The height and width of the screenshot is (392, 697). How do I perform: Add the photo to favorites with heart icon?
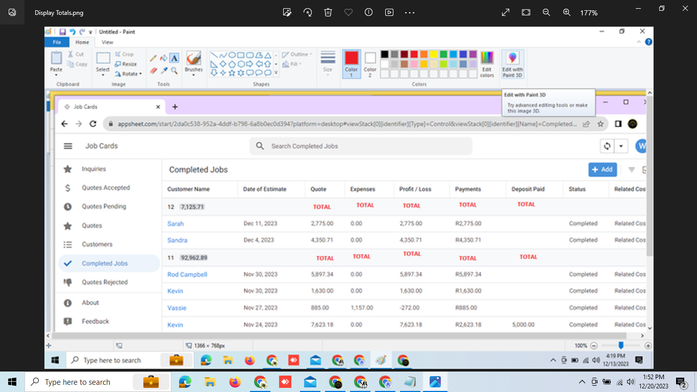coord(348,12)
